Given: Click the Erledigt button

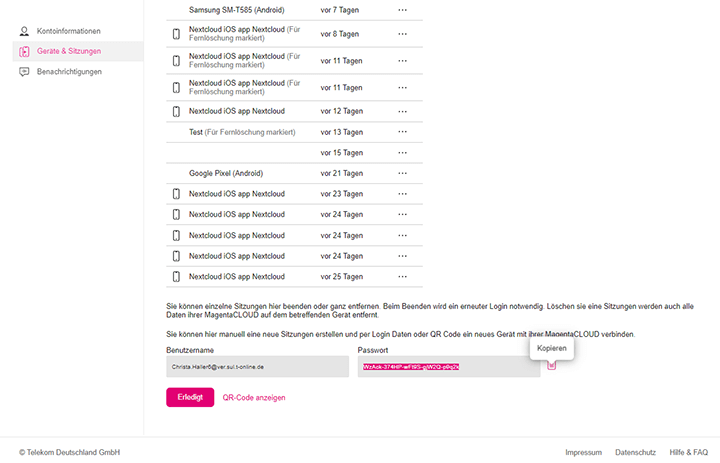Looking at the screenshot, I should tap(190, 397).
